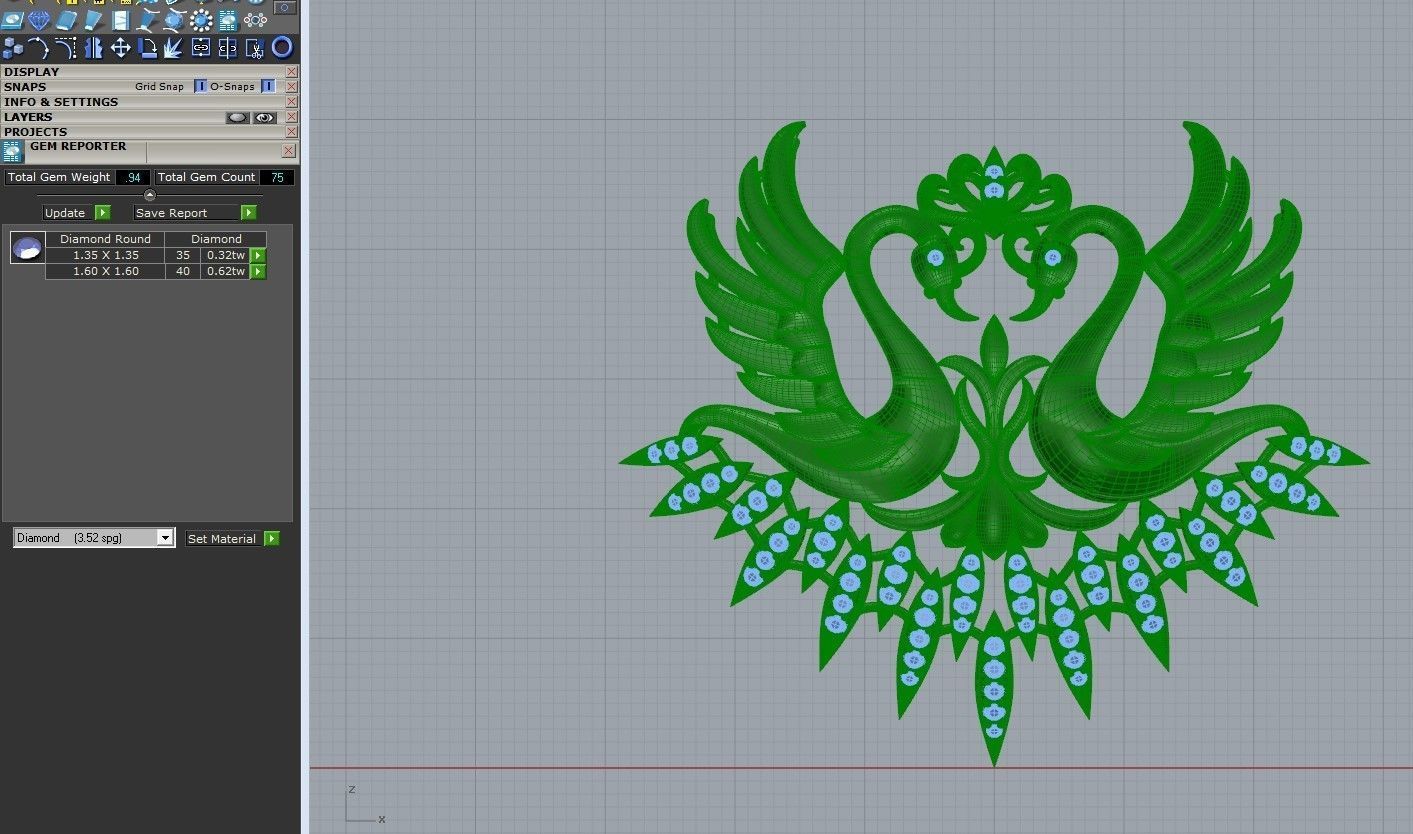Click the Total Gem Count label
Image resolution: width=1413 pixels, height=834 pixels.
point(207,177)
